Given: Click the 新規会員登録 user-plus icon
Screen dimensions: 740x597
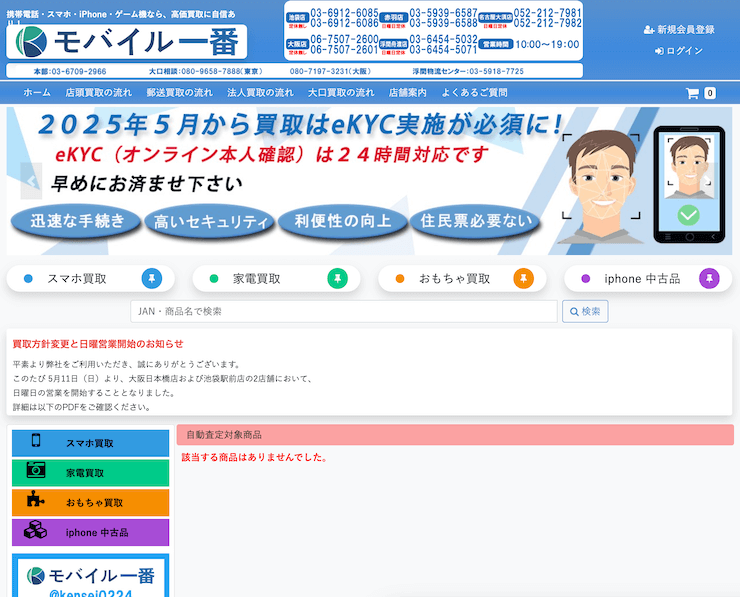Looking at the screenshot, I should pos(649,30).
